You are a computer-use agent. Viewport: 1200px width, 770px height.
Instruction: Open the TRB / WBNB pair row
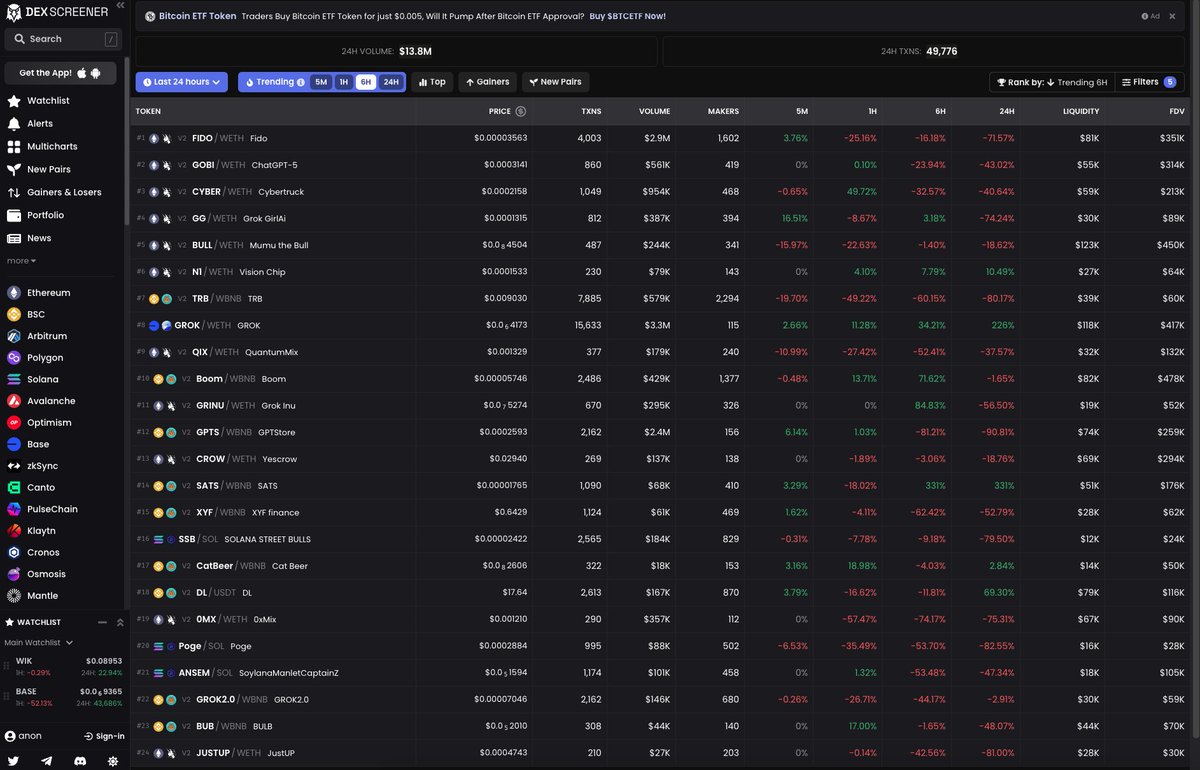(x=662, y=298)
